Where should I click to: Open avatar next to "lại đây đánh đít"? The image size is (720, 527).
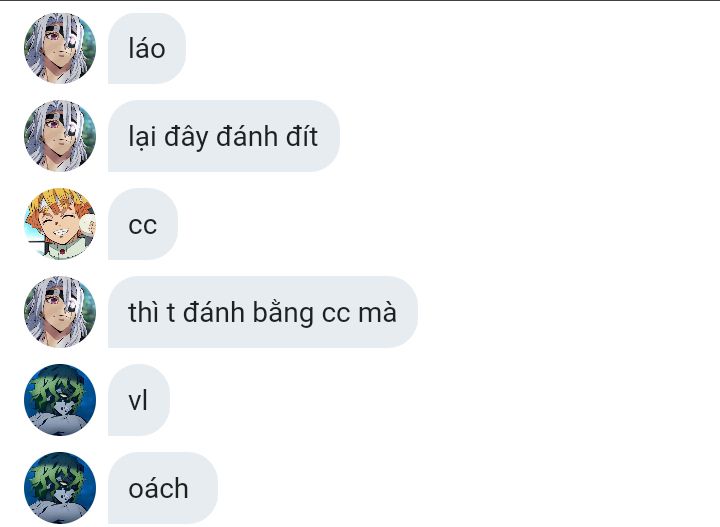point(60,136)
